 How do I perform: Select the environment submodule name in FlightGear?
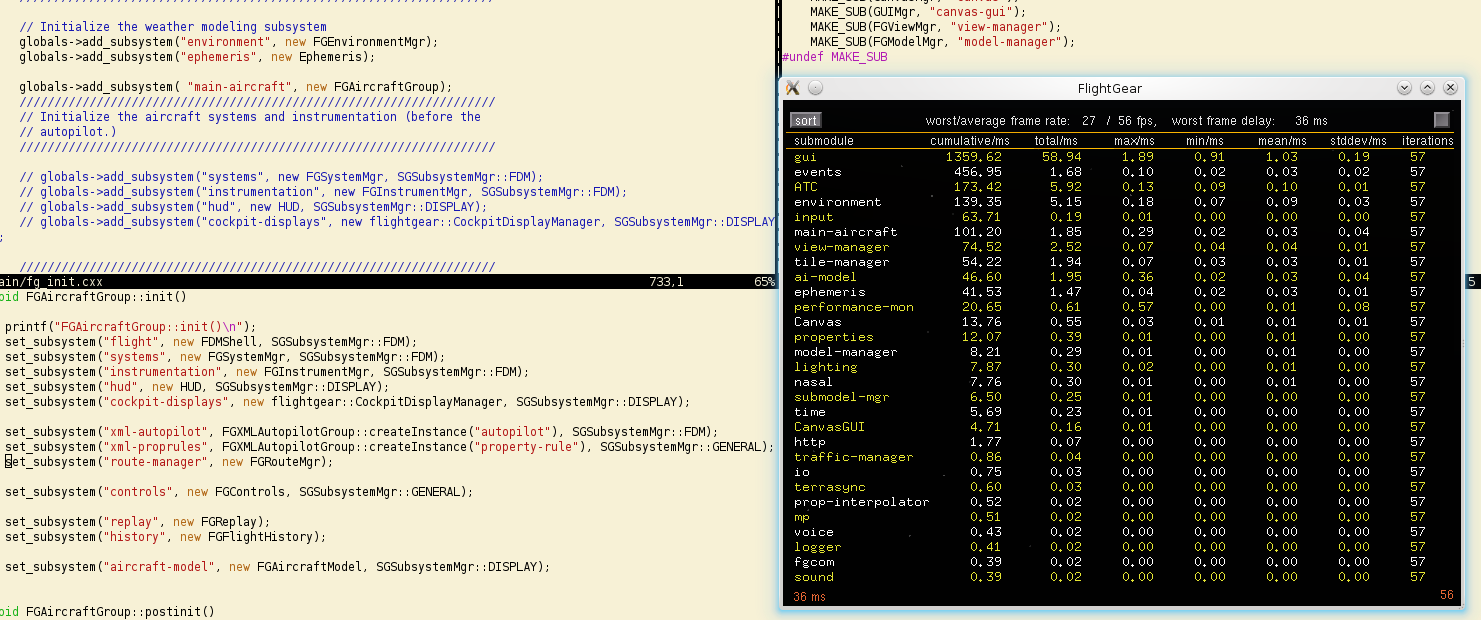838,202
